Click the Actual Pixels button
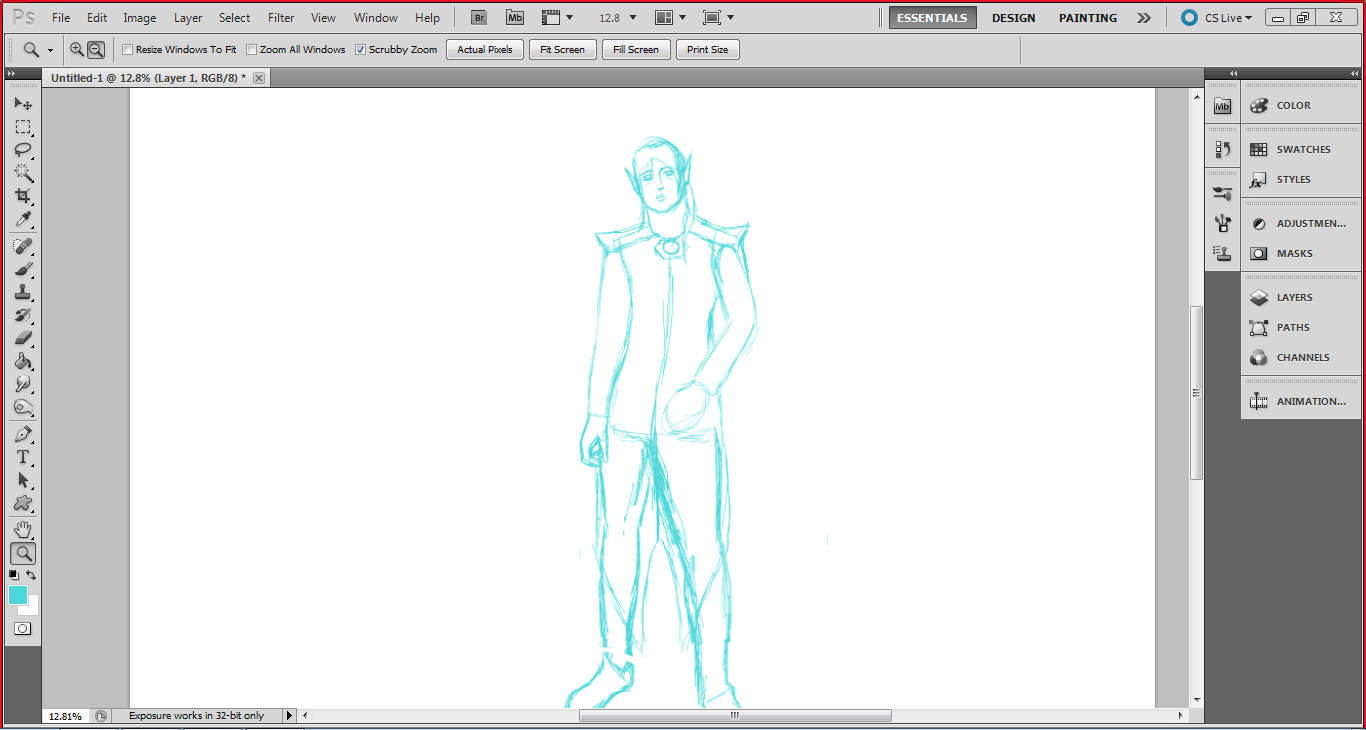The image size is (1366, 730). click(485, 49)
